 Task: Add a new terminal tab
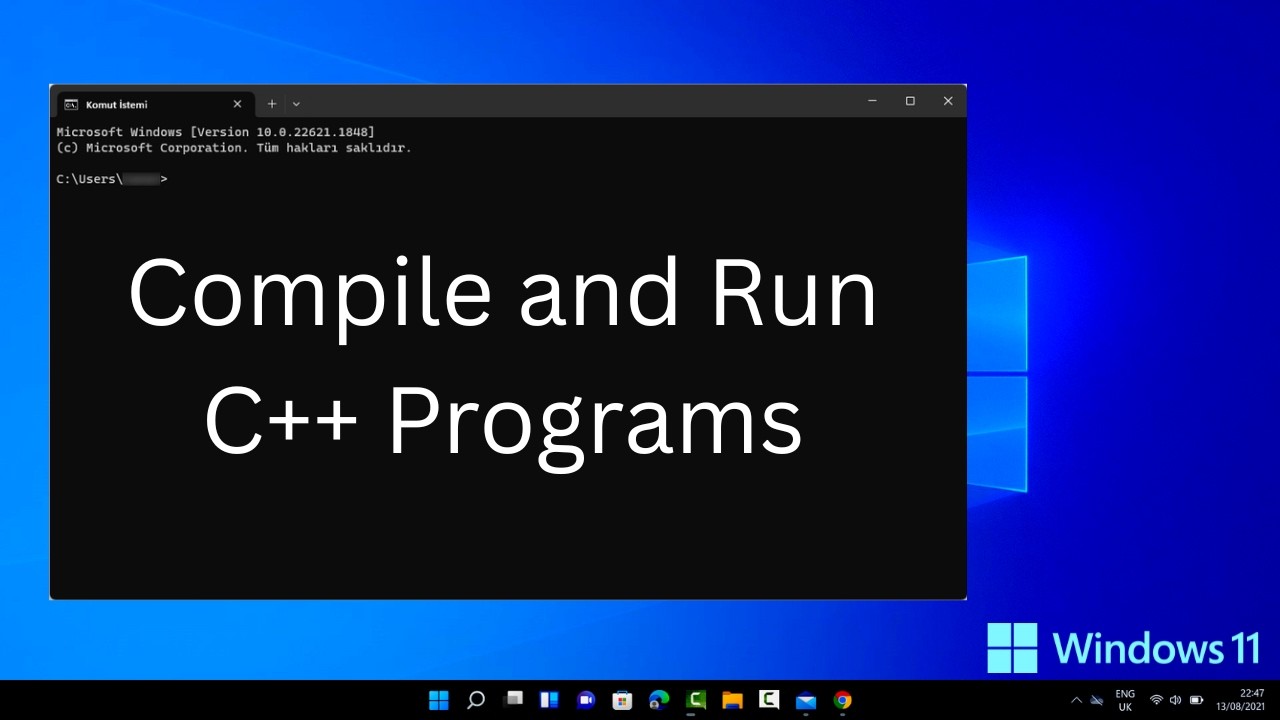click(271, 104)
